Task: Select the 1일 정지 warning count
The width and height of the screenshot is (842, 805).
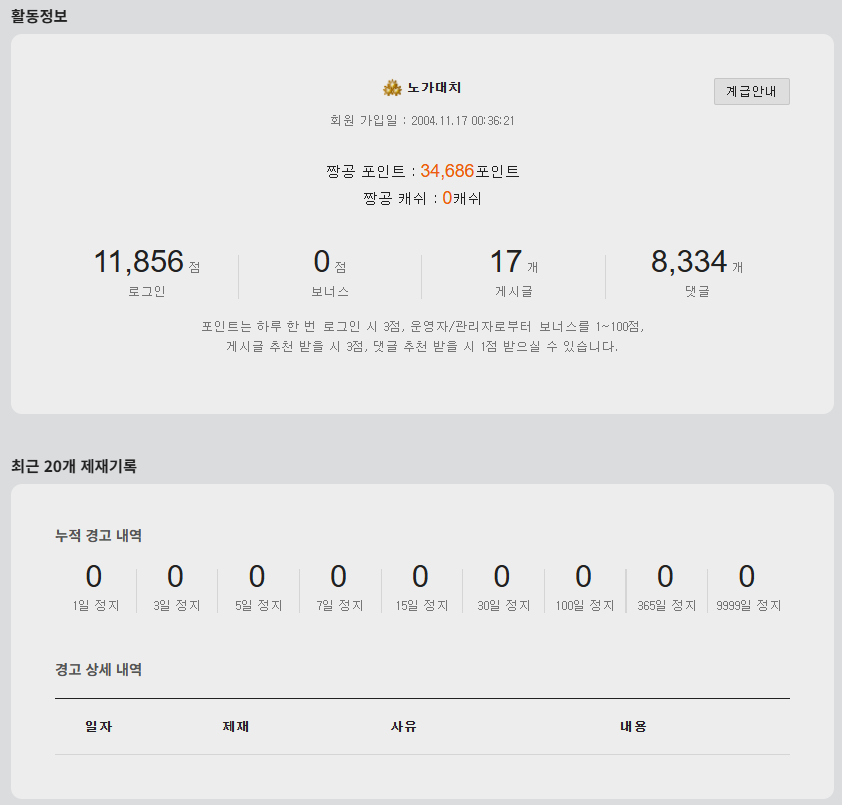Action: [94, 577]
